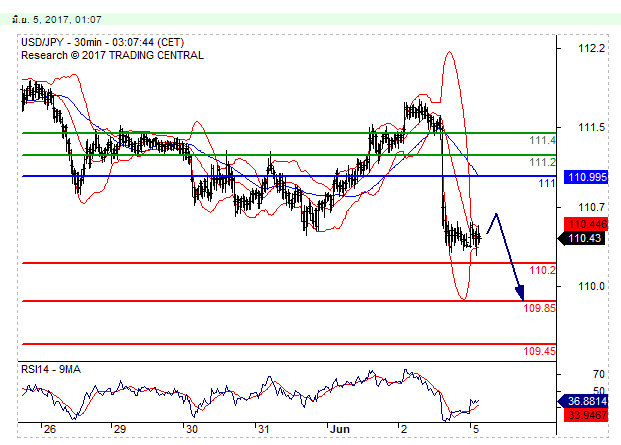This screenshot has width=621, height=445.
Task: Click the '26' date axis label
Action: (50, 429)
